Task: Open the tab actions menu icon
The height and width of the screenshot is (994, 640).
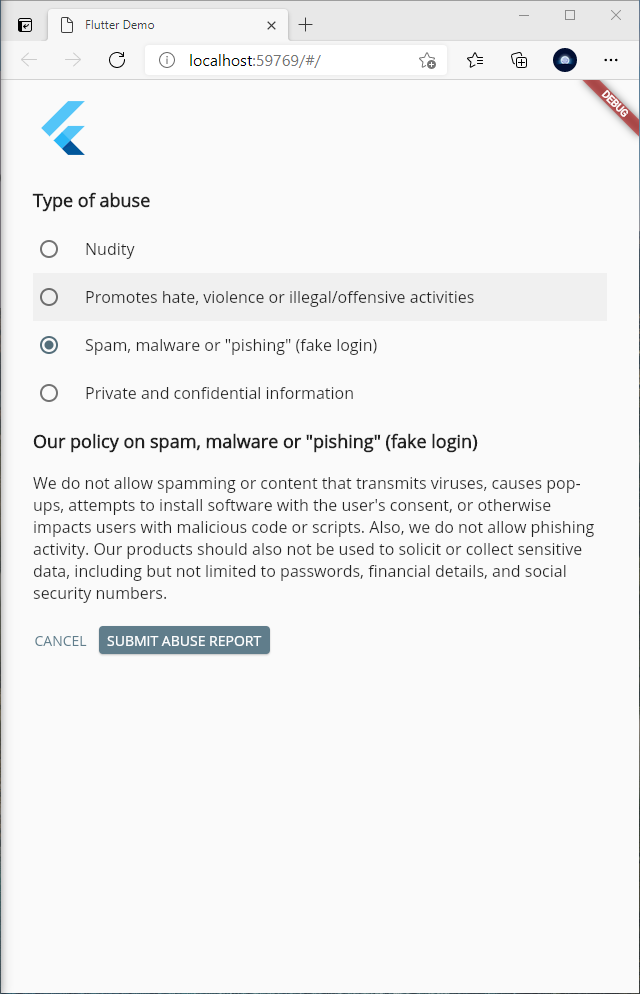Action: pyautogui.click(x=25, y=25)
